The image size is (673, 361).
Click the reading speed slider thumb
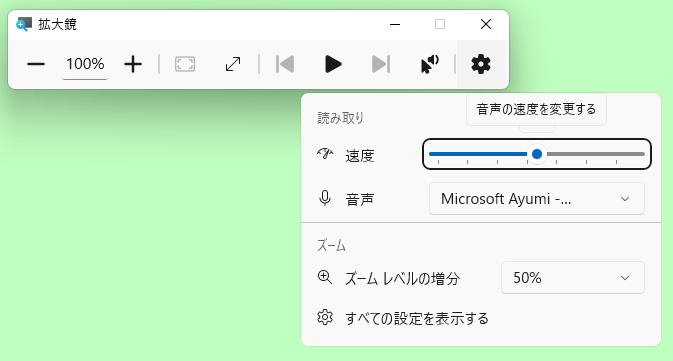click(537, 154)
